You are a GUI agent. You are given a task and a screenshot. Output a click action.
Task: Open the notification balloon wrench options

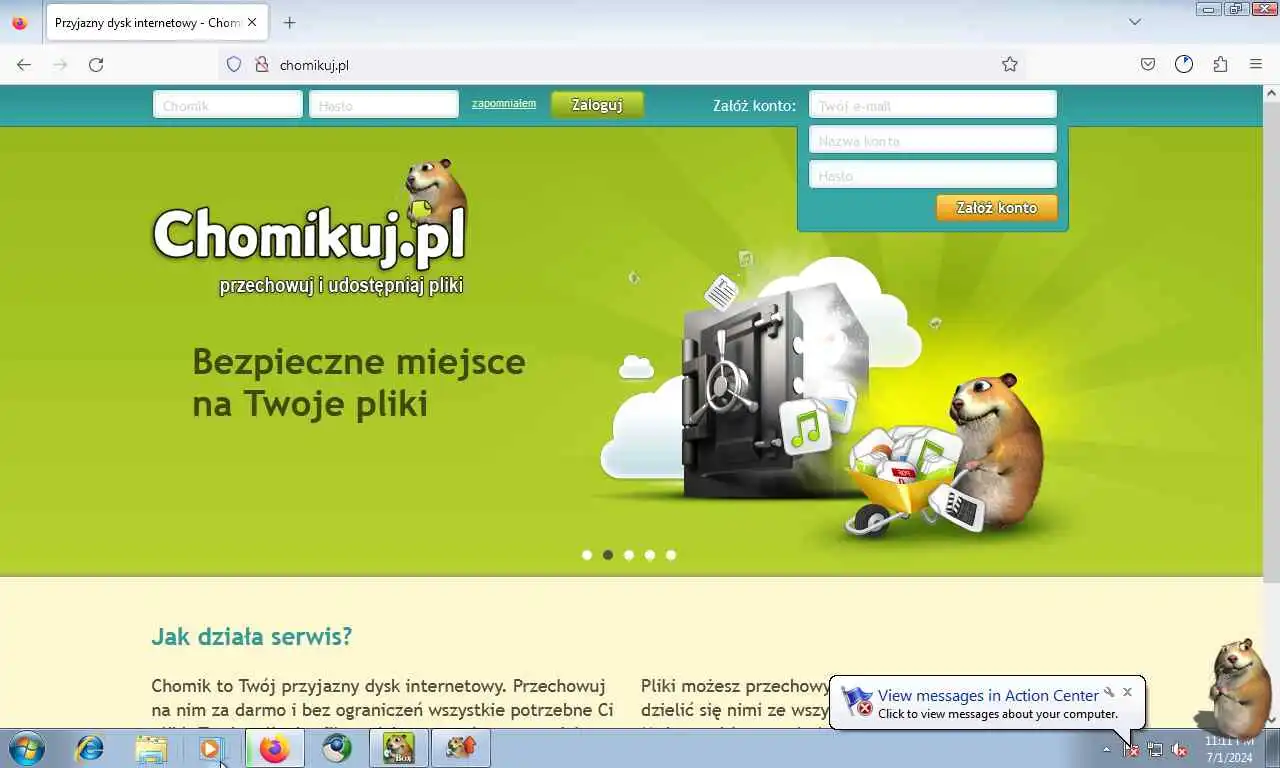tap(1109, 691)
